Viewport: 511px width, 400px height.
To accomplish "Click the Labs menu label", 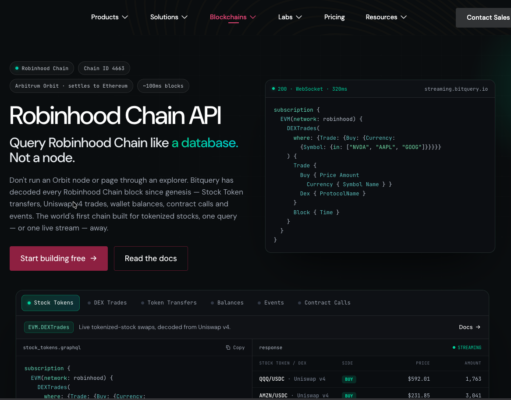I will (x=285, y=17).
